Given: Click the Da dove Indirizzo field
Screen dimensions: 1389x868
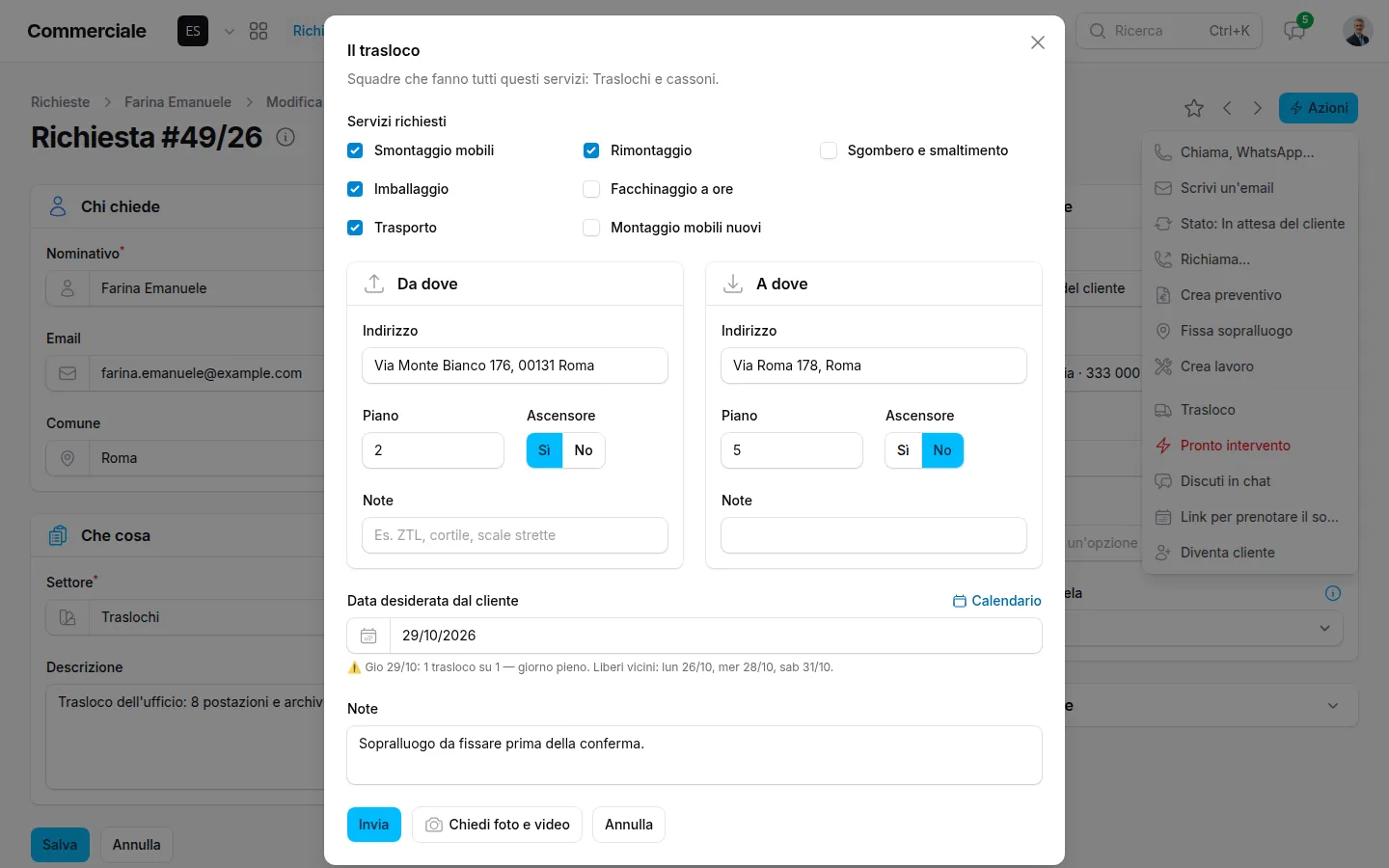Looking at the screenshot, I should (515, 366).
